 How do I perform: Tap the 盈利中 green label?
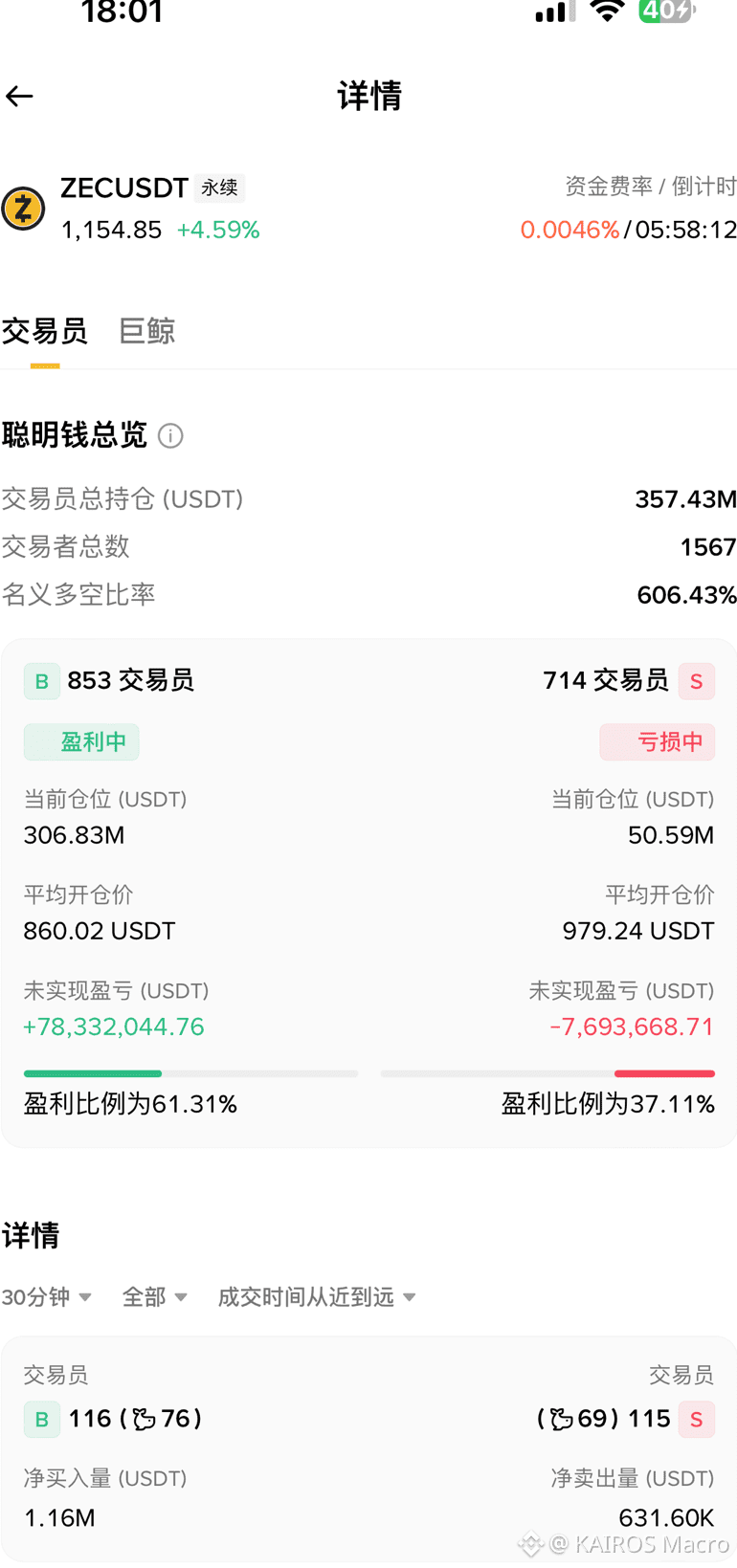(81, 741)
